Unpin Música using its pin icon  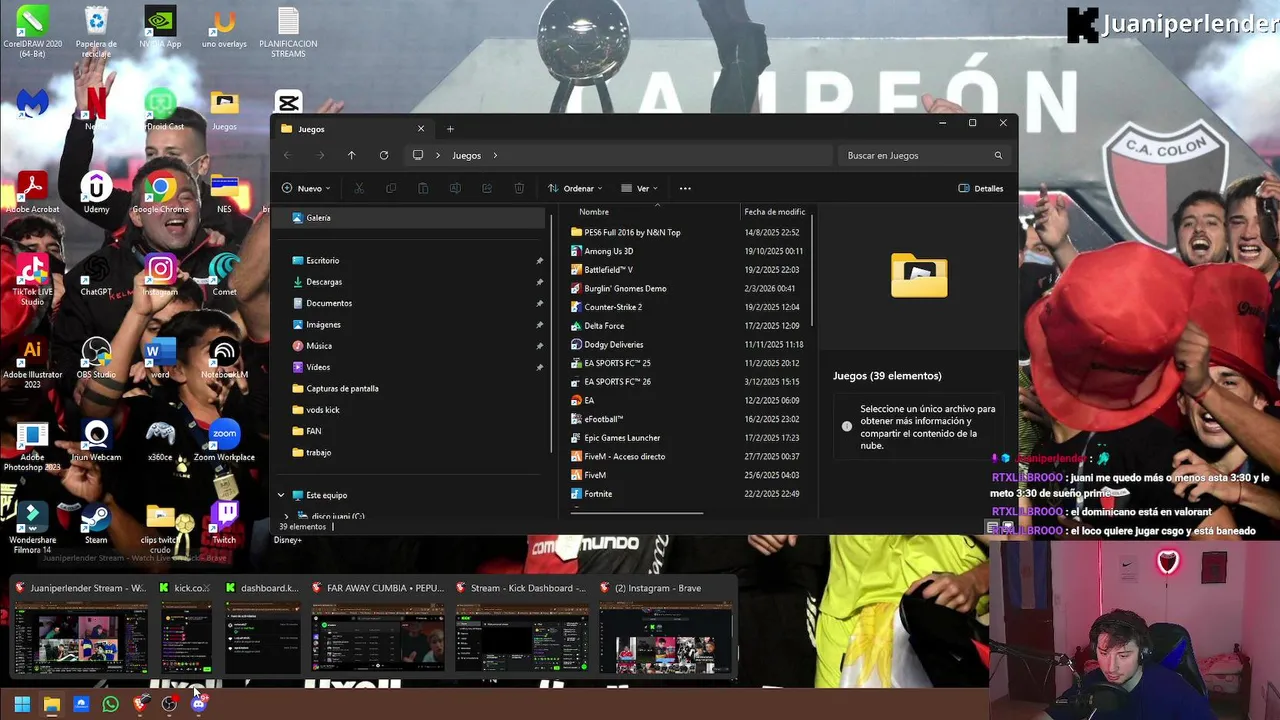(x=539, y=346)
